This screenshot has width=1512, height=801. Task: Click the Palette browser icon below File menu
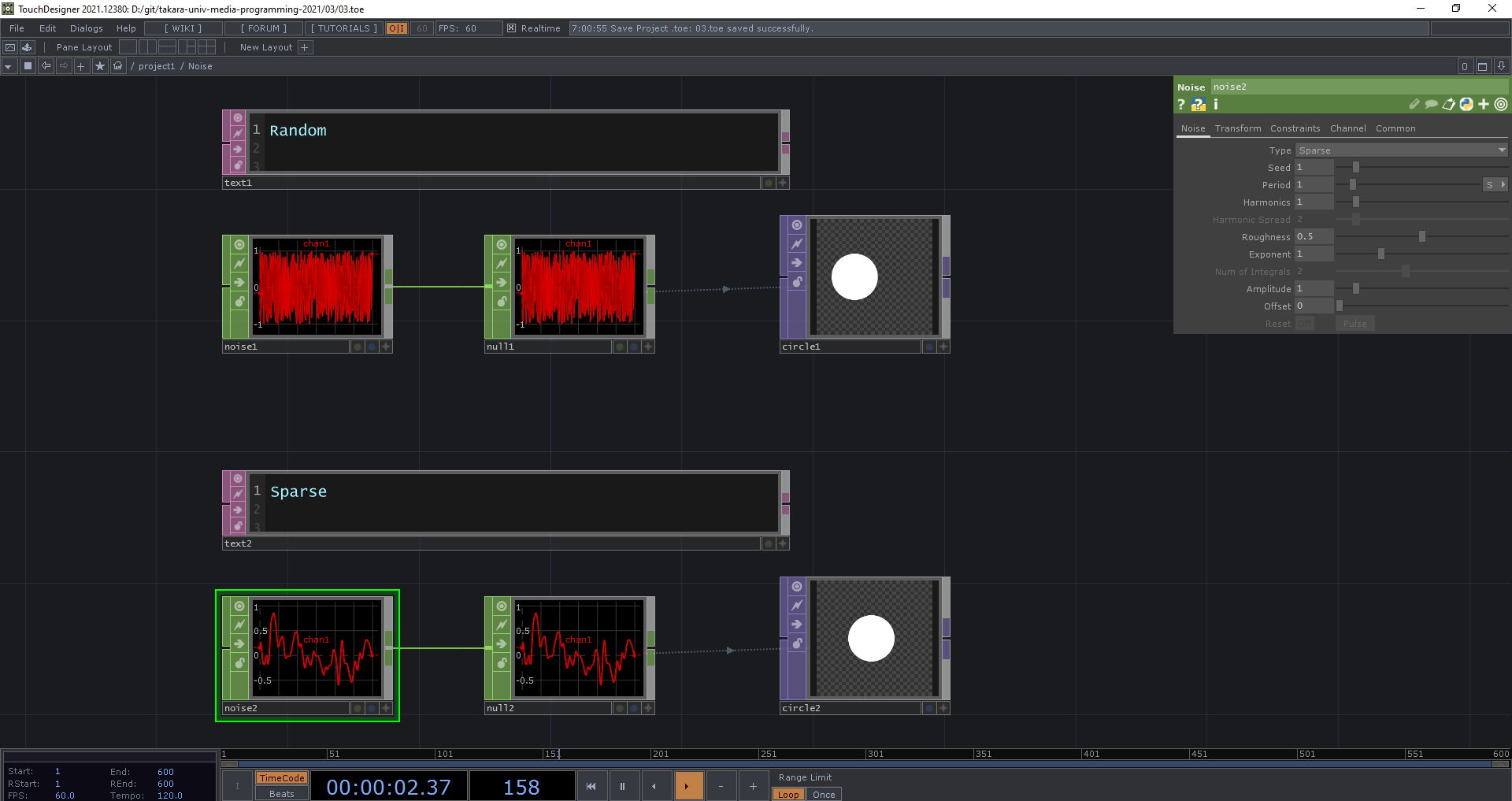[x=27, y=47]
